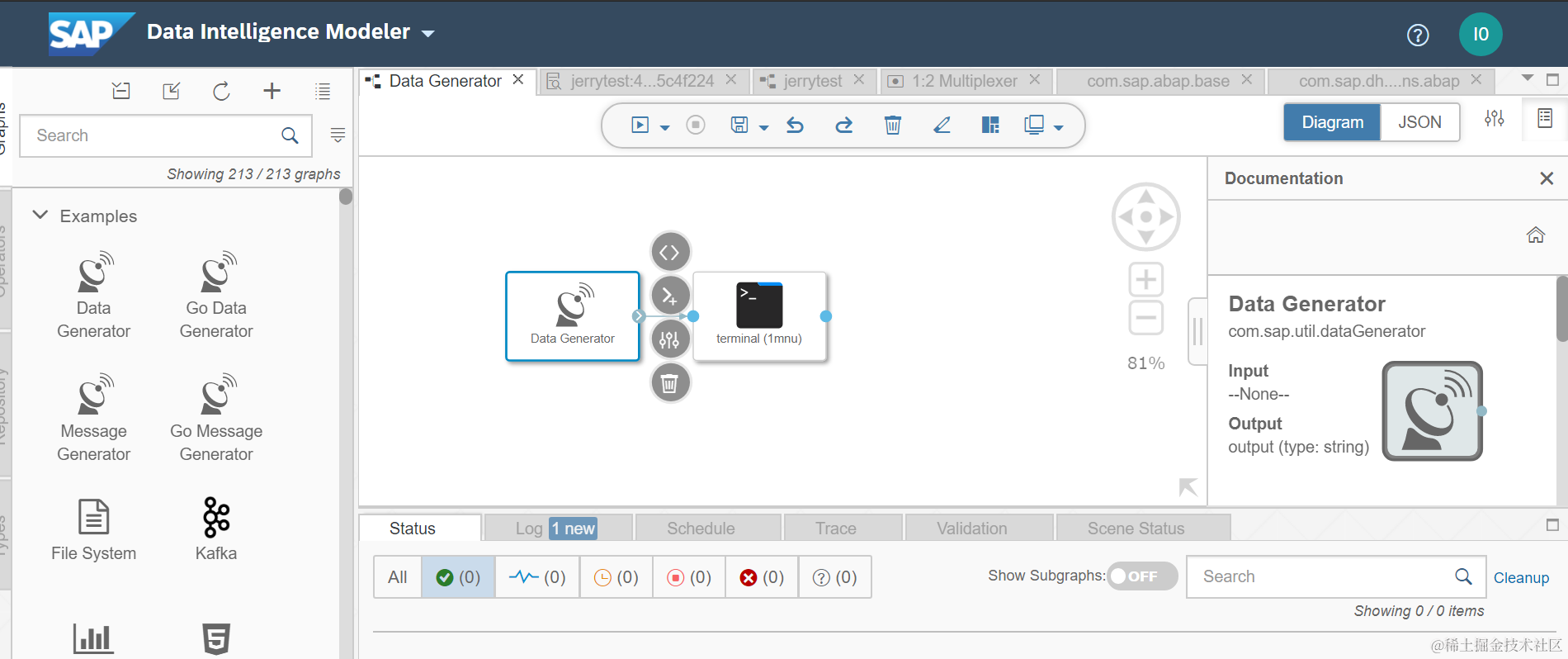
Task: Click the Cleanup link
Action: tap(1521, 578)
